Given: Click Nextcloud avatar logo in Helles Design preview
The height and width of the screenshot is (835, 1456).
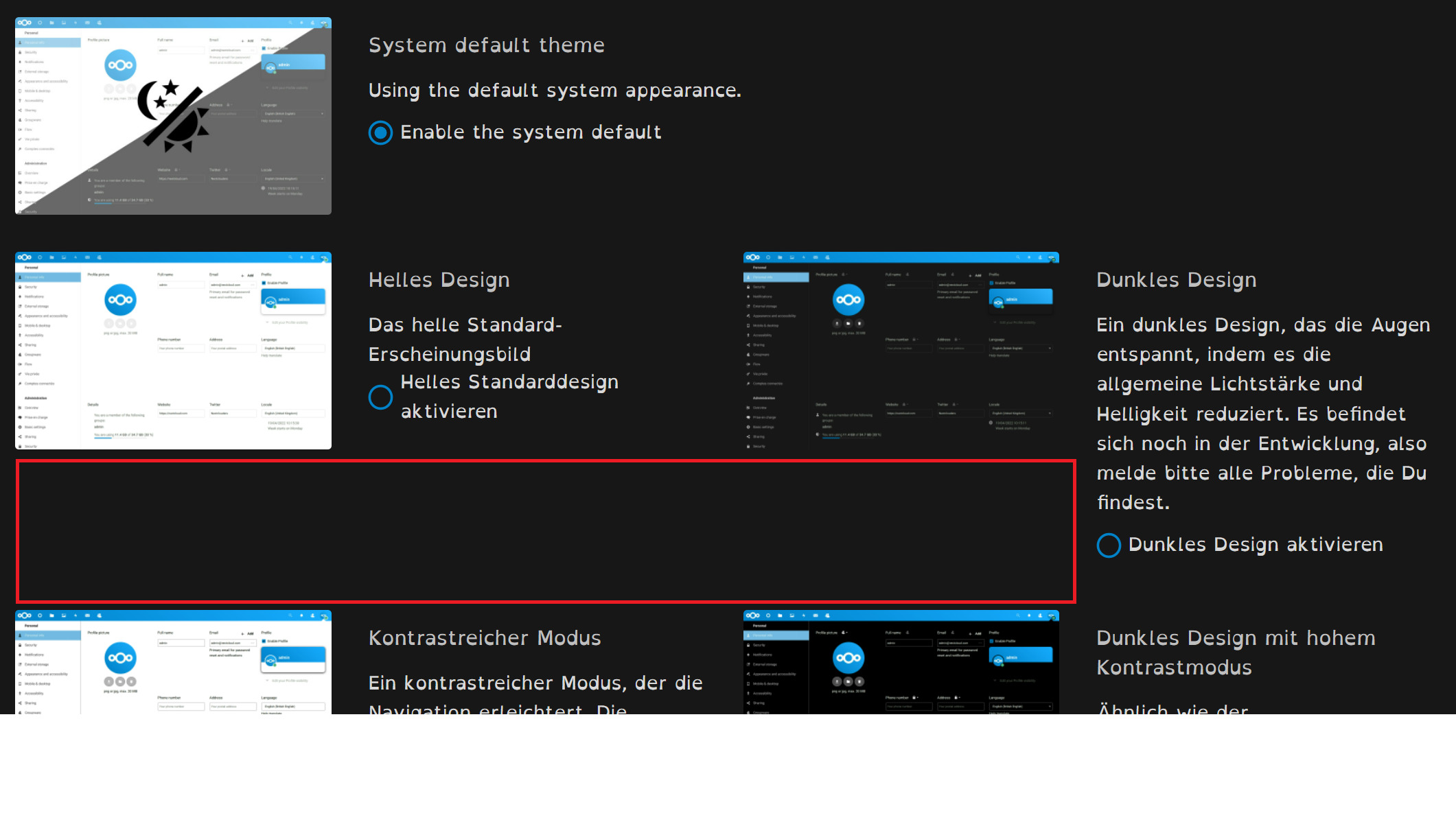Looking at the screenshot, I should pos(120,300).
